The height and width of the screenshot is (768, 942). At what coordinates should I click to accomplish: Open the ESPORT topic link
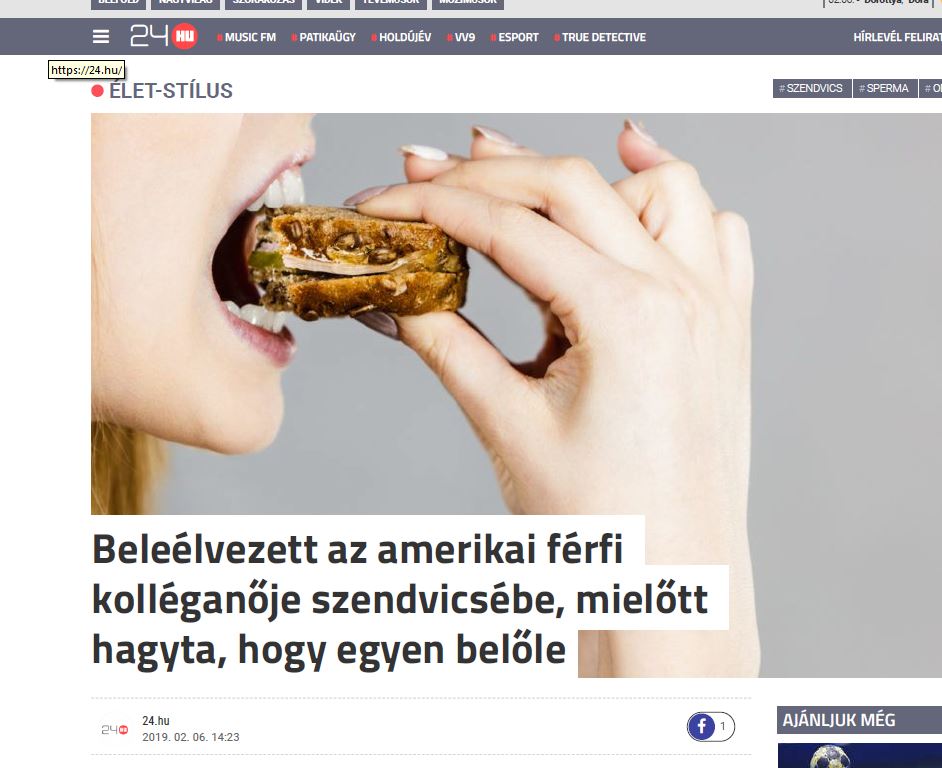514,37
